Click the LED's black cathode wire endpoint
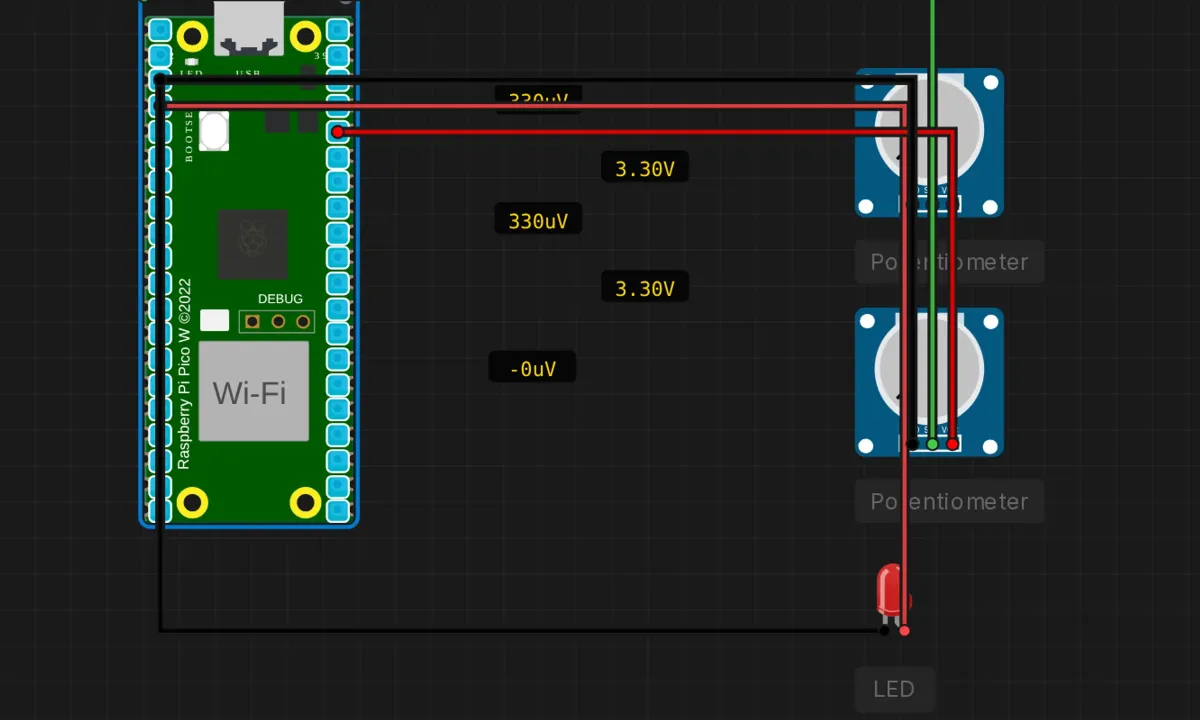This screenshot has height=720, width=1200. pos(884,630)
